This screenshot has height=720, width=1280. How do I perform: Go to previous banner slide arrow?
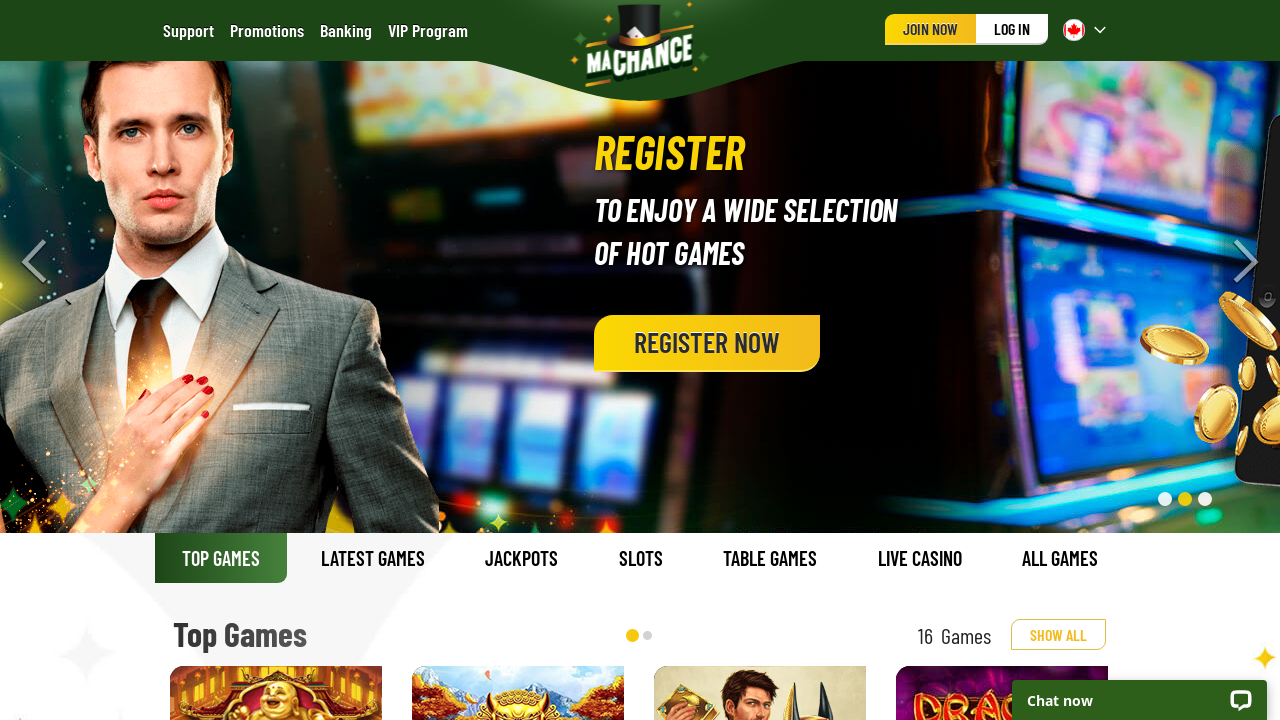[34, 262]
